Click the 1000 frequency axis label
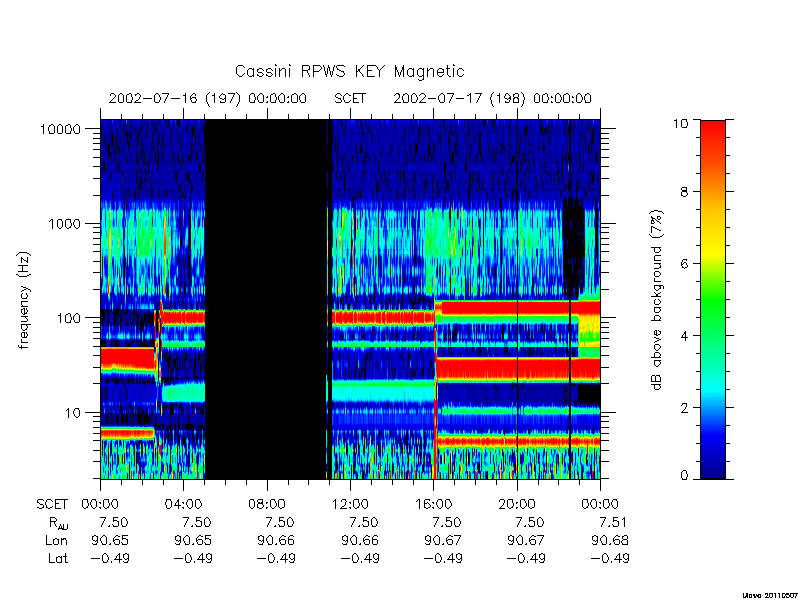The image size is (800, 600). pos(64,223)
